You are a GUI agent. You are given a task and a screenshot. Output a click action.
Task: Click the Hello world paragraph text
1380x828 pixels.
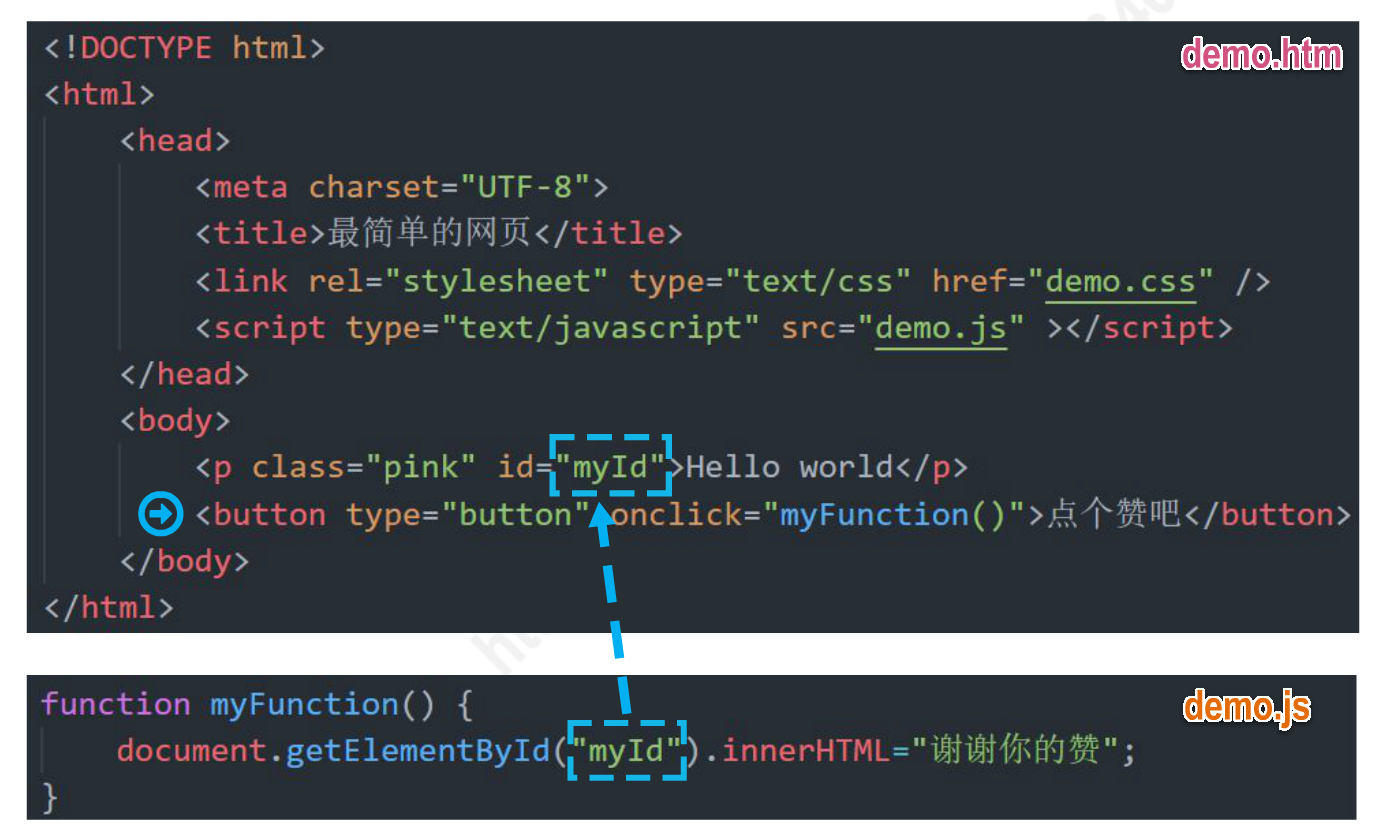(x=789, y=467)
